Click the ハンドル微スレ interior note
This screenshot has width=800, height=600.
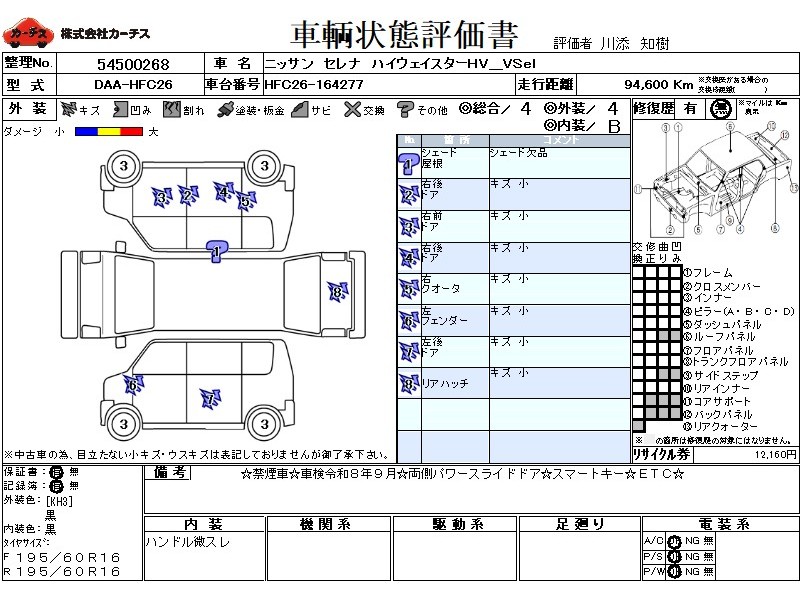point(188,541)
